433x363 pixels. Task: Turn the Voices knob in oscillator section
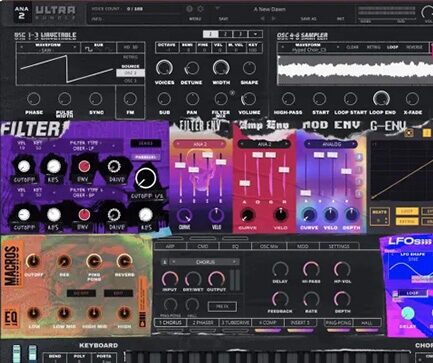point(164,68)
